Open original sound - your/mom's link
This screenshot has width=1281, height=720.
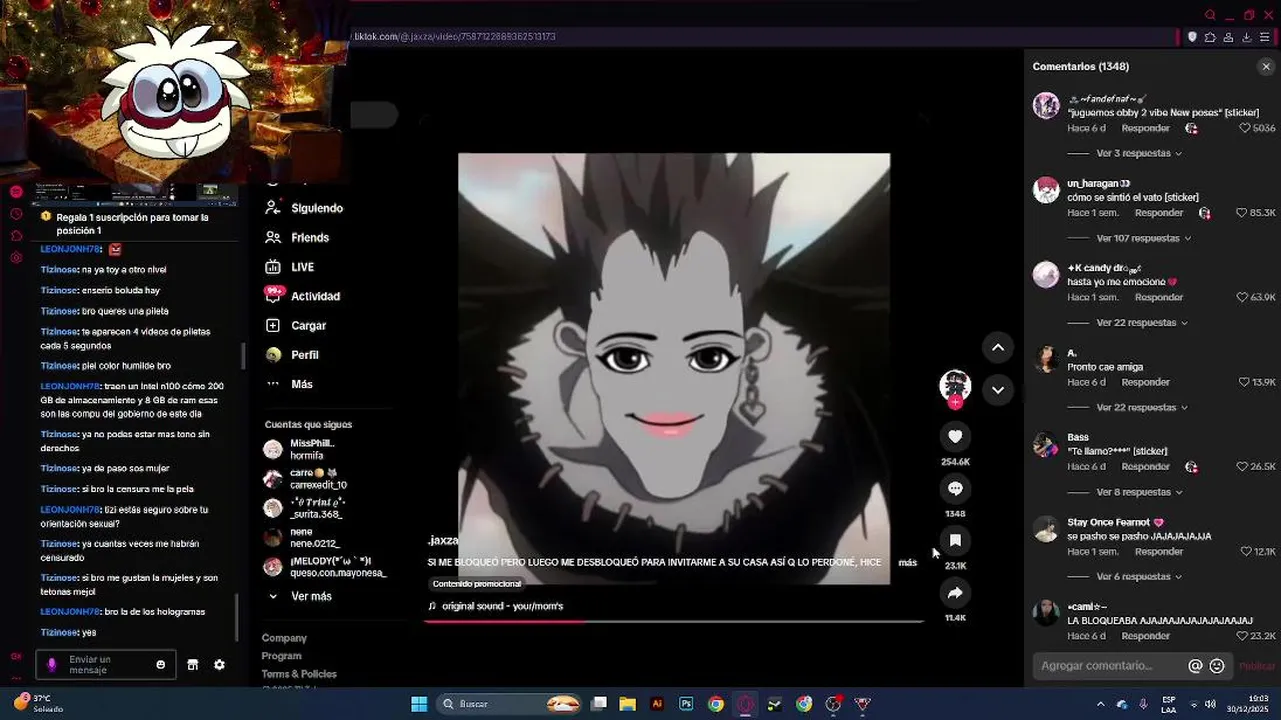point(502,606)
